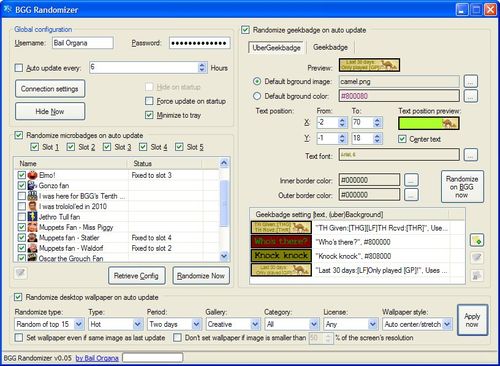The width and height of the screenshot is (500, 366).
Task: Switch to the UberGeekbadge tab
Action: [276, 48]
